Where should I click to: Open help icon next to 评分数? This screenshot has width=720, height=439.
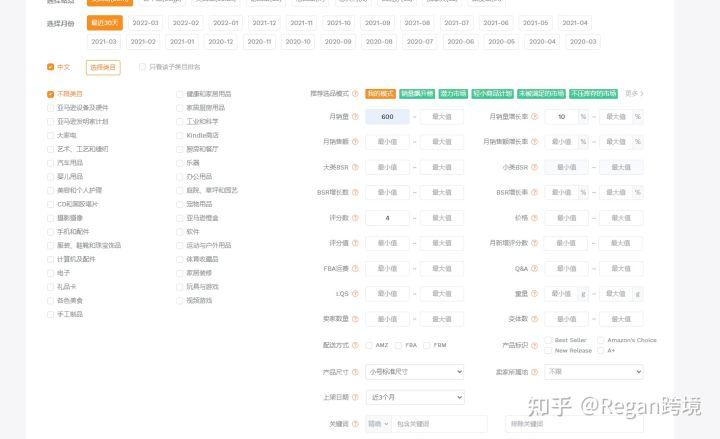[355, 218]
